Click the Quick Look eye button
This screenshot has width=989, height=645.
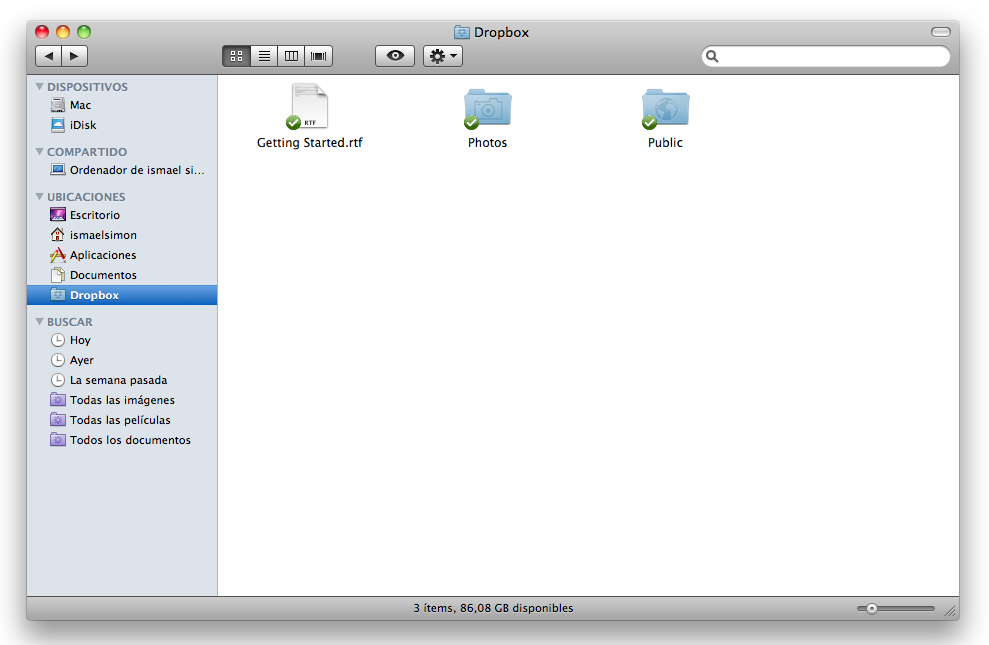395,56
